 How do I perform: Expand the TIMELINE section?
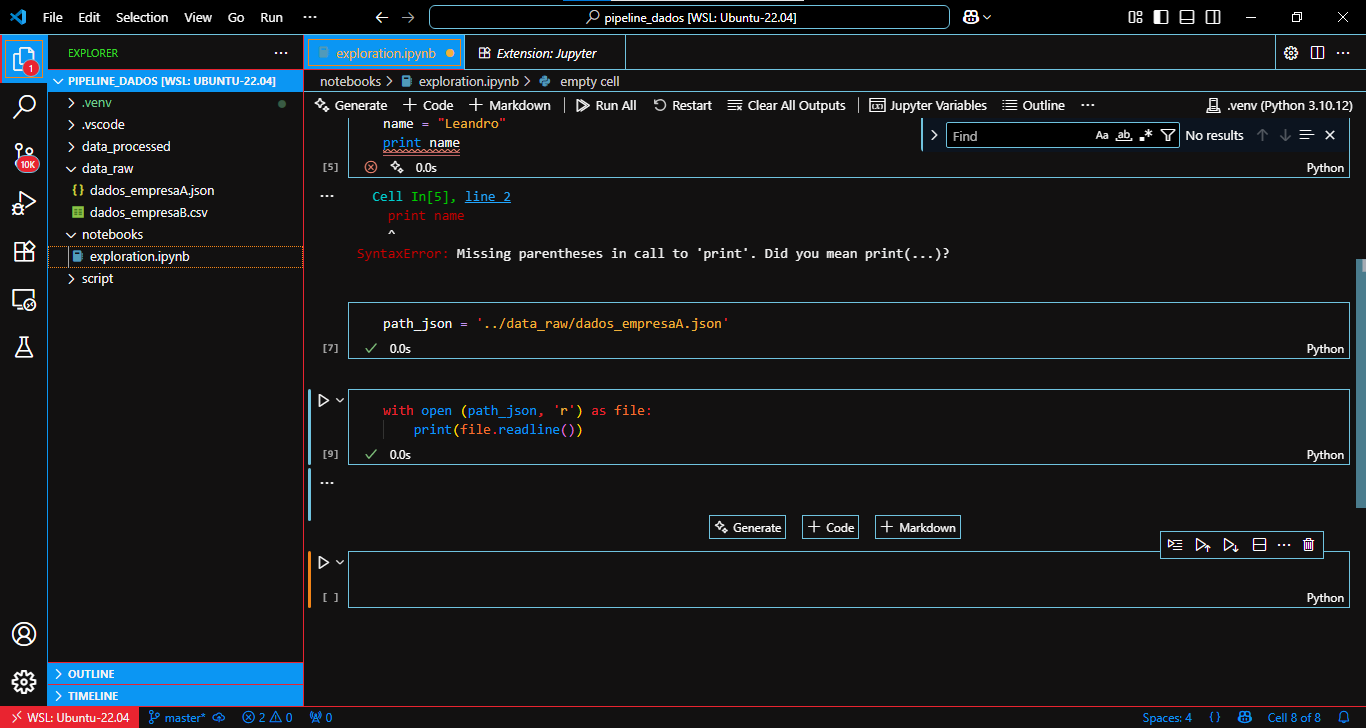[175, 696]
